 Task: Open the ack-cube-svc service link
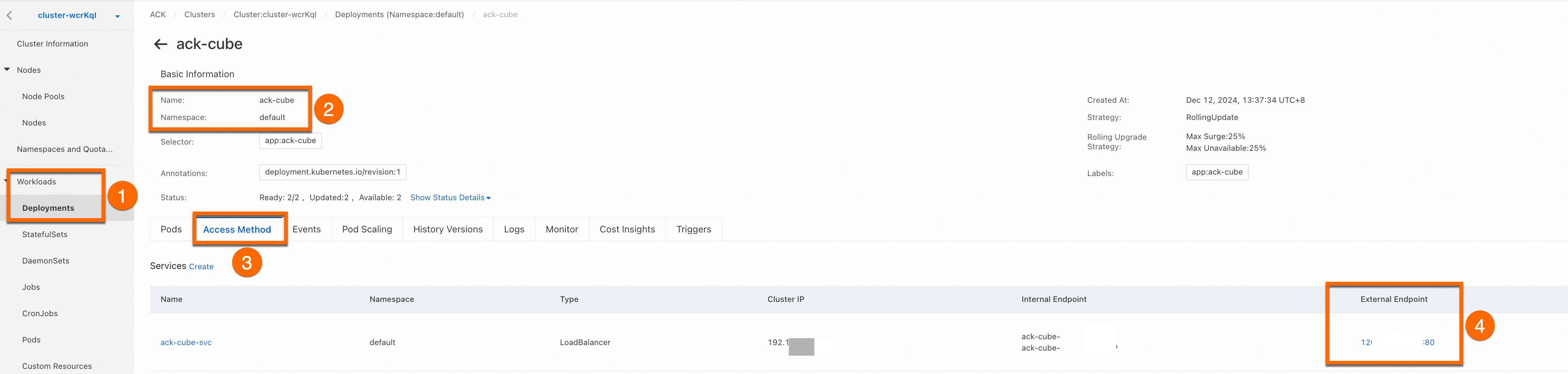pyautogui.click(x=186, y=343)
